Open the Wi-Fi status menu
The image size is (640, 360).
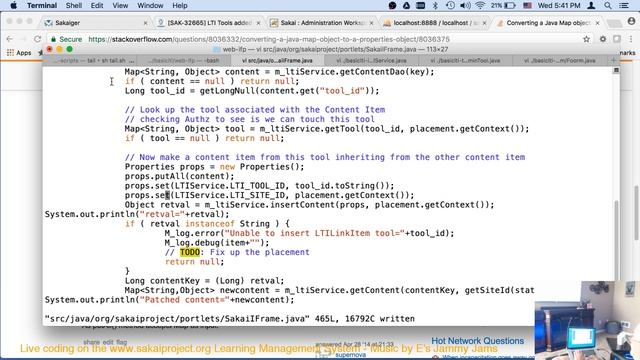[480, 5]
